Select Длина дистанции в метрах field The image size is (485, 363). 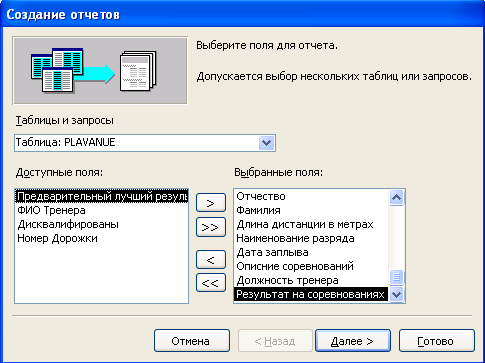click(311, 224)
